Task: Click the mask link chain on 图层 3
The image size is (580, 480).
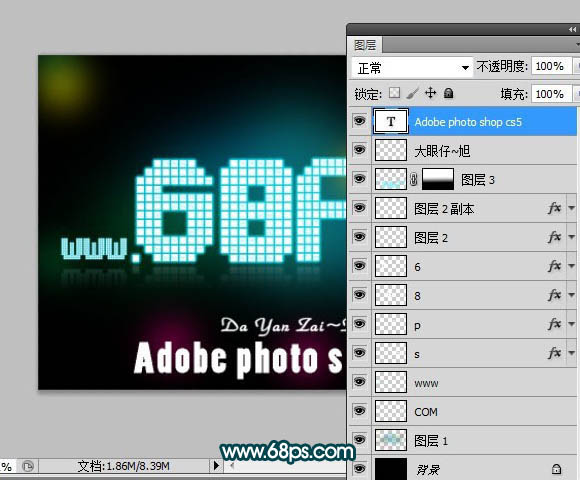Action: pos(414,179)
